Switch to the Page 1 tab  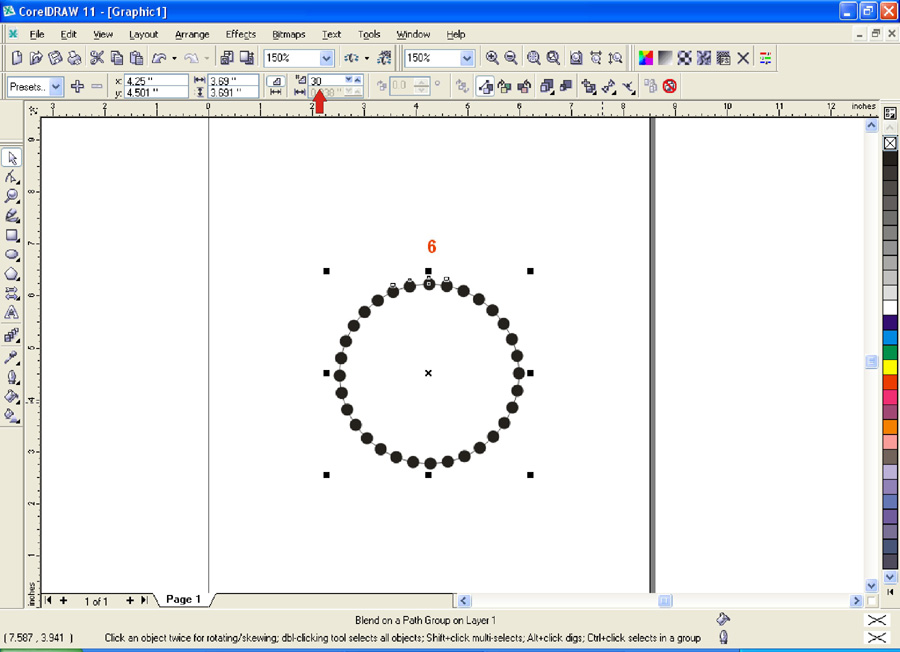coord(184,599)
